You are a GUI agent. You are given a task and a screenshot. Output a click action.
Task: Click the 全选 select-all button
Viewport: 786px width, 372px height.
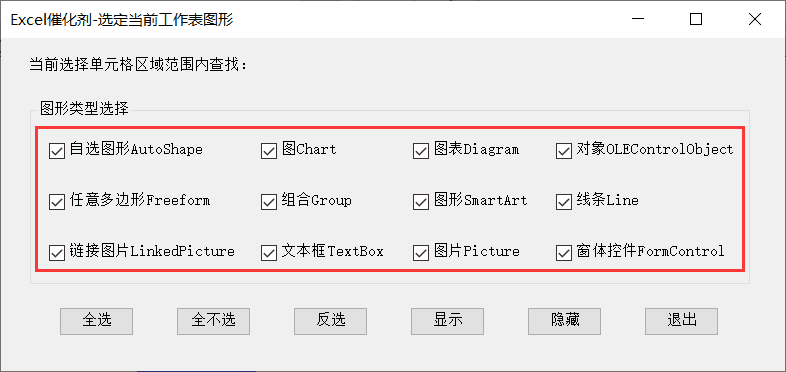coord(97,321)
